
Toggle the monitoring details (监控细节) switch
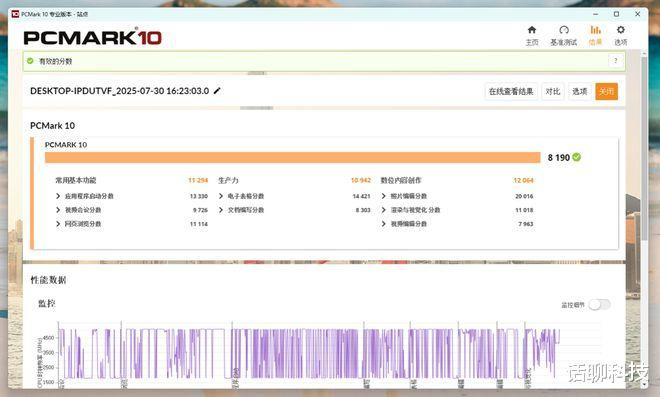[x=599, y=304]
